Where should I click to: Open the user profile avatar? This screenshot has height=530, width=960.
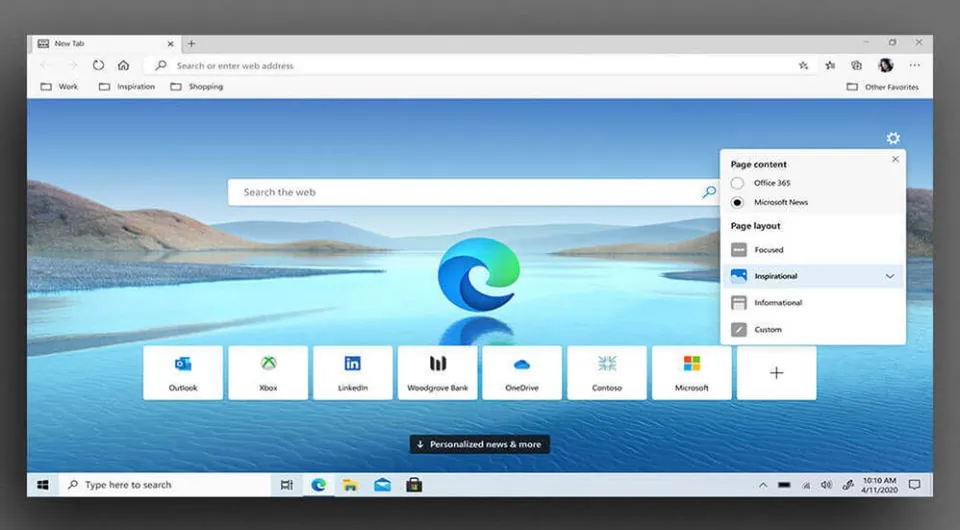pyautogui.click(x=885, y=65)
